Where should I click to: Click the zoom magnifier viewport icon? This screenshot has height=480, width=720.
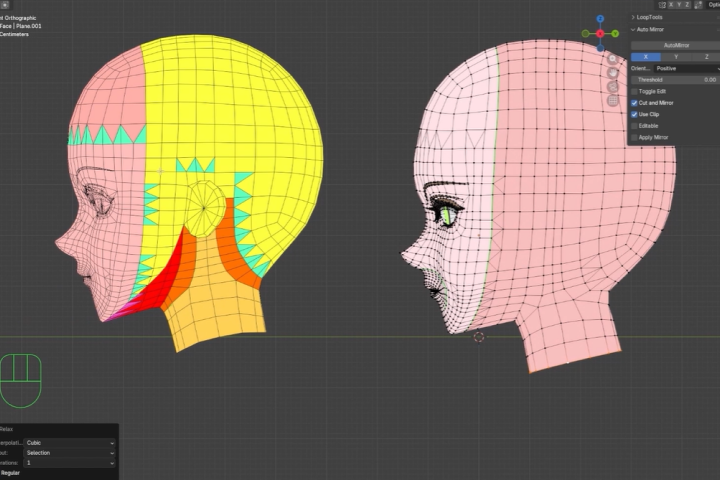(x=613, y=59)
